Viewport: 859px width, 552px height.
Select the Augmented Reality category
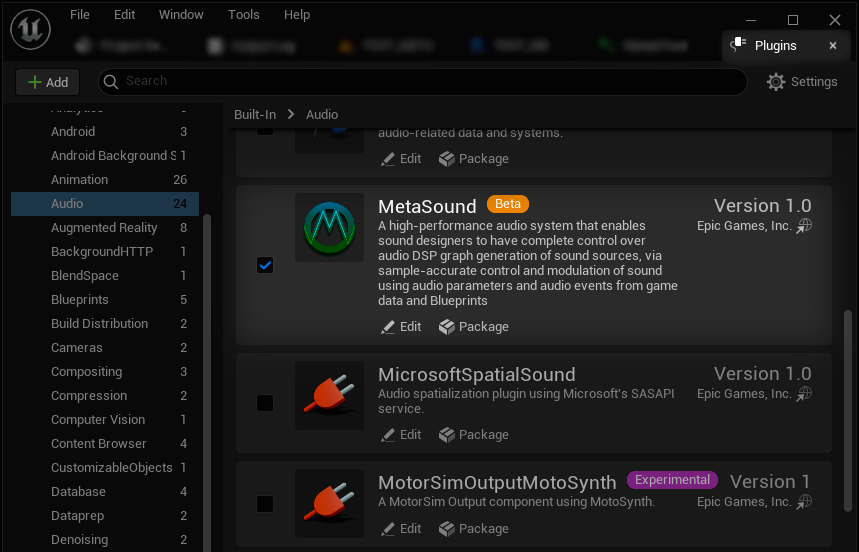pos(104,228)
